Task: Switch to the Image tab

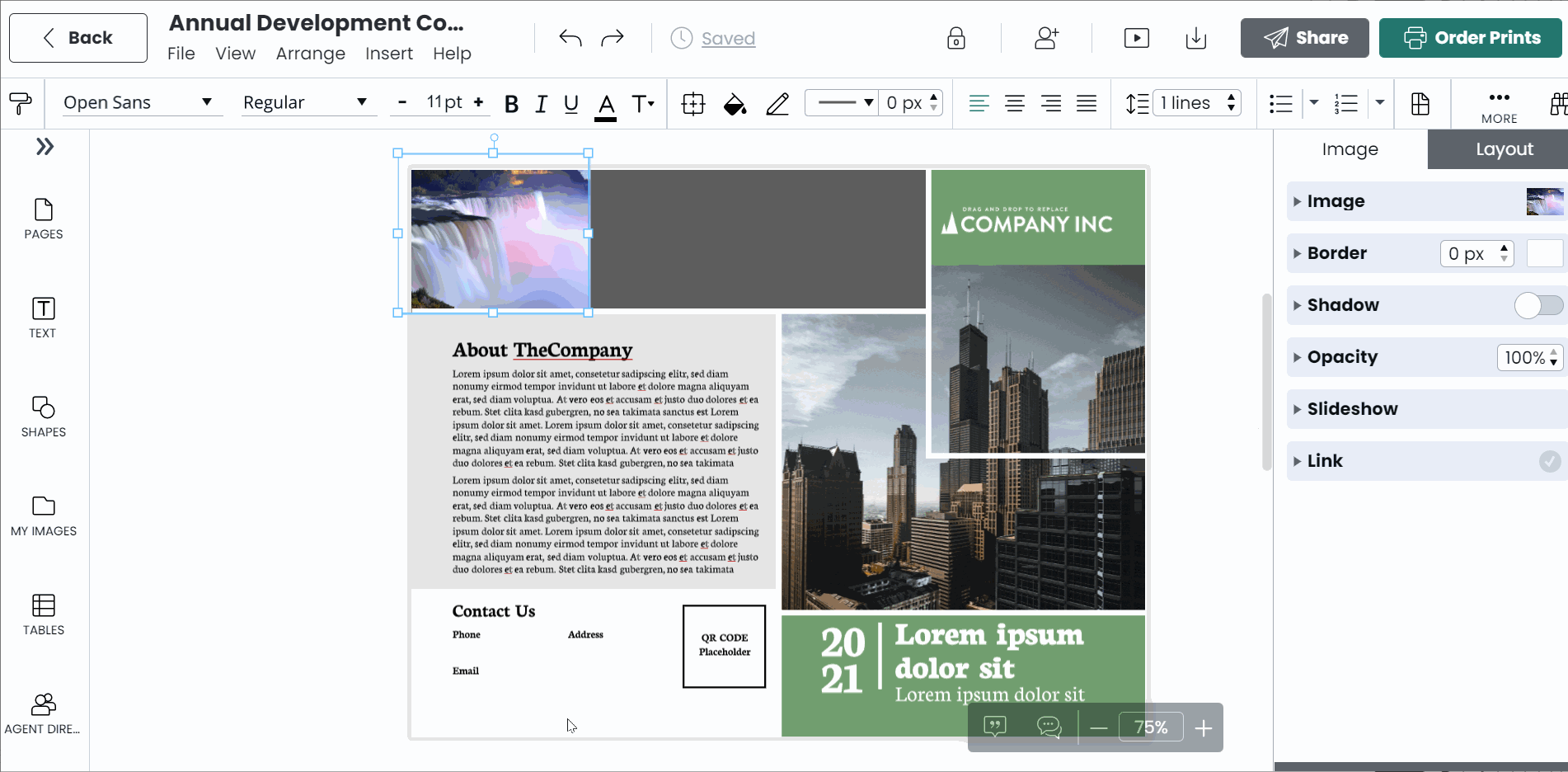Action: 1350,149
